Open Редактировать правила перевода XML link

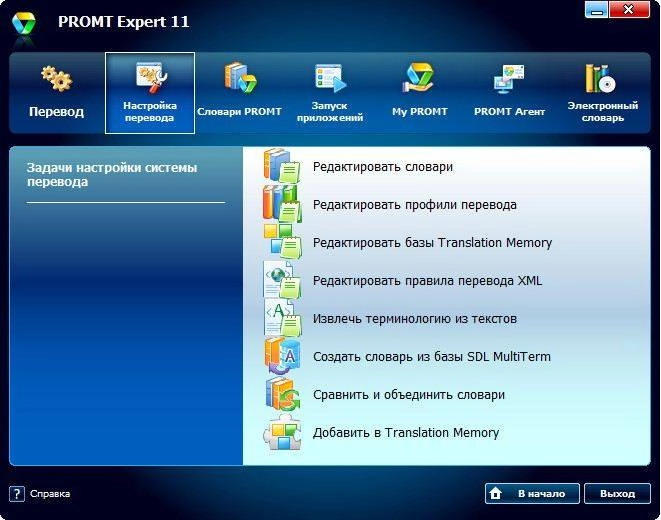pos(427,281)
